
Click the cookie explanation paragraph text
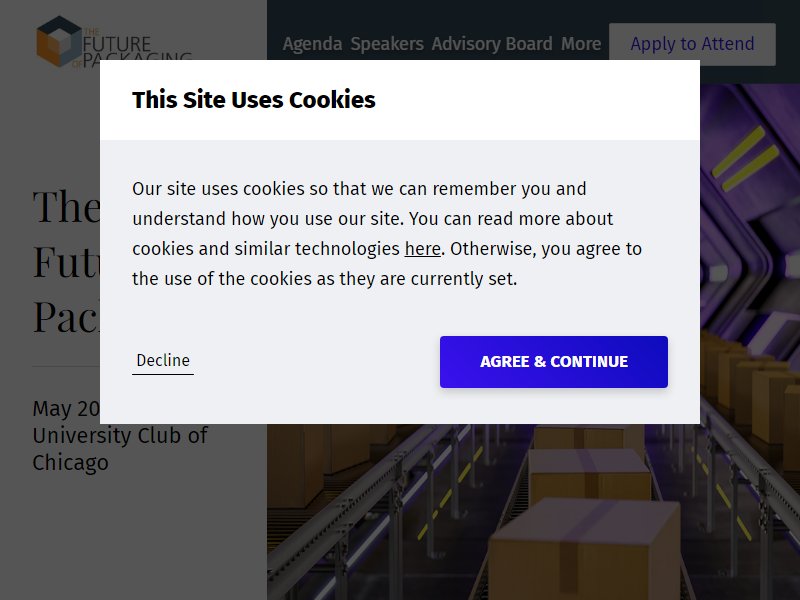point(387,234)
